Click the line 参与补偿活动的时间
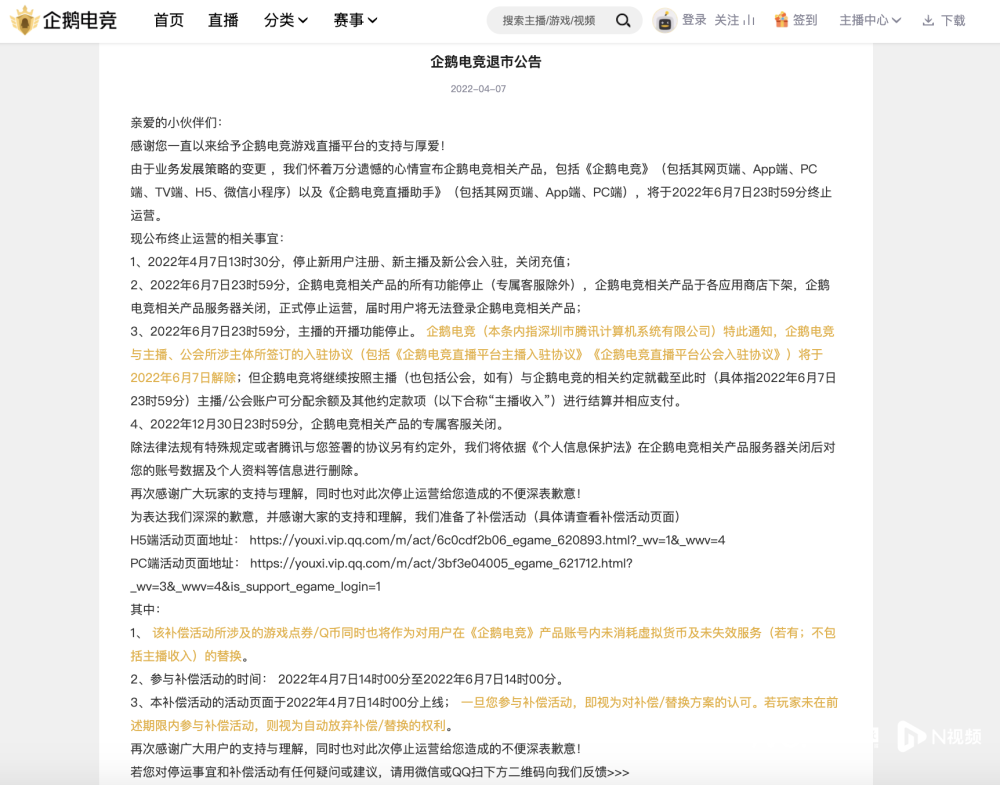This screenshot has width=1000, height=785. 347,679
